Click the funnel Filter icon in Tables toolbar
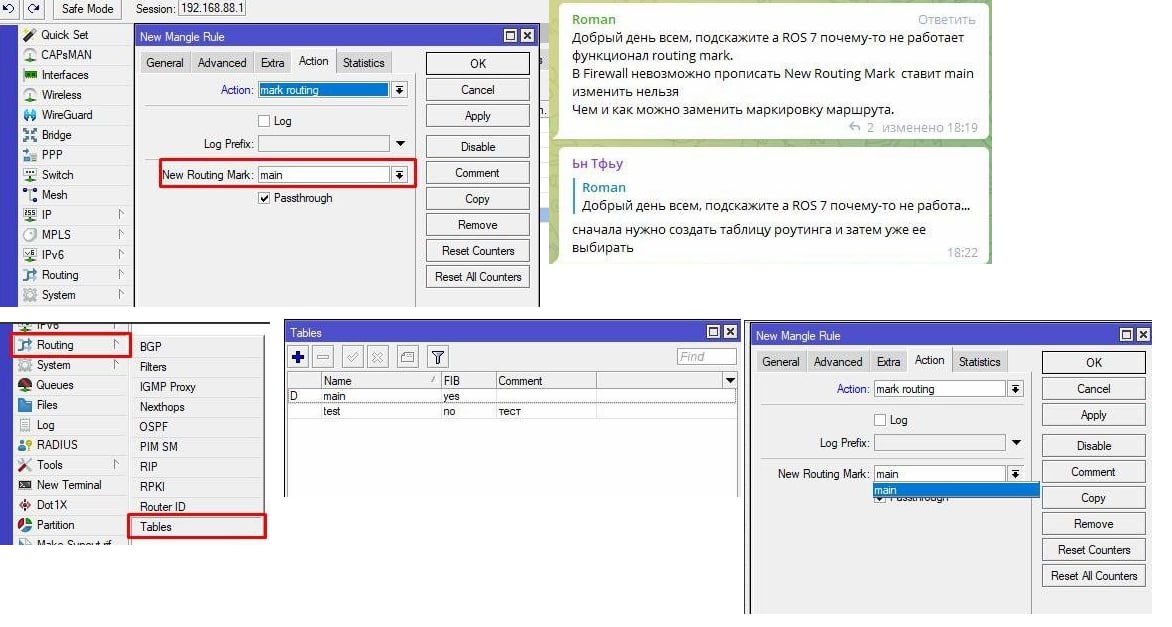This screenshot has height=627, width=1172. [438, 357]
